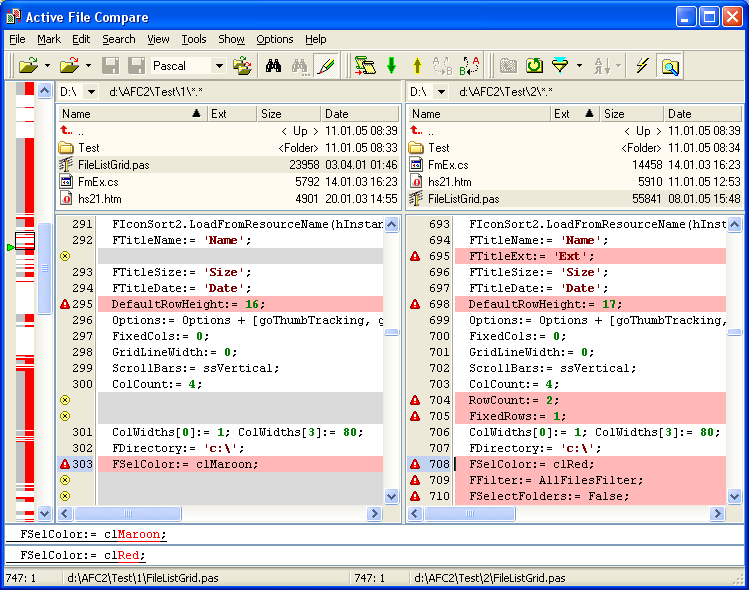The width and height of the screenshot is (749, 590).
Task: Sort right file list by Date column
Action: click(x=700, y=114)
